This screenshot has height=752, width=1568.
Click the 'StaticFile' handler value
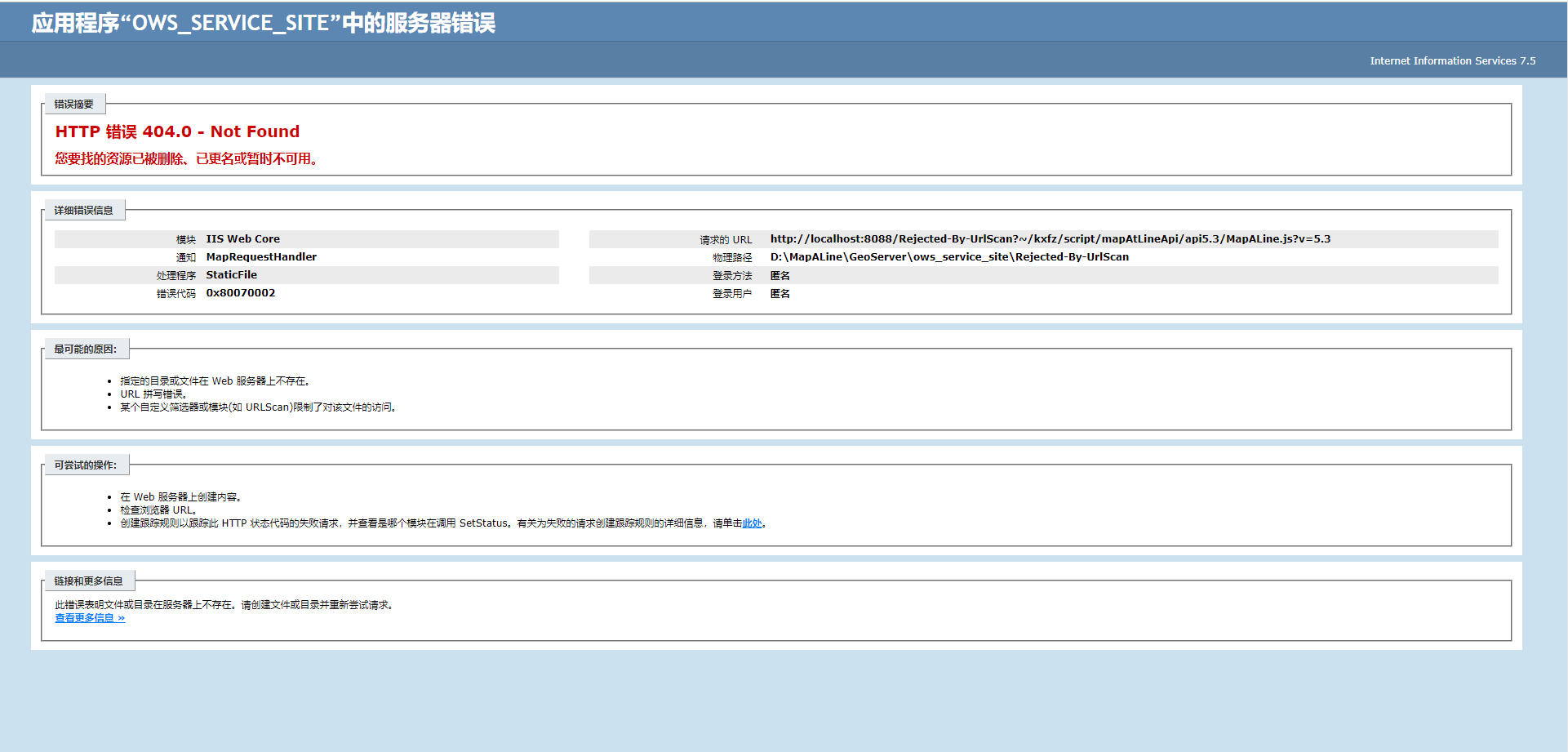231,275
